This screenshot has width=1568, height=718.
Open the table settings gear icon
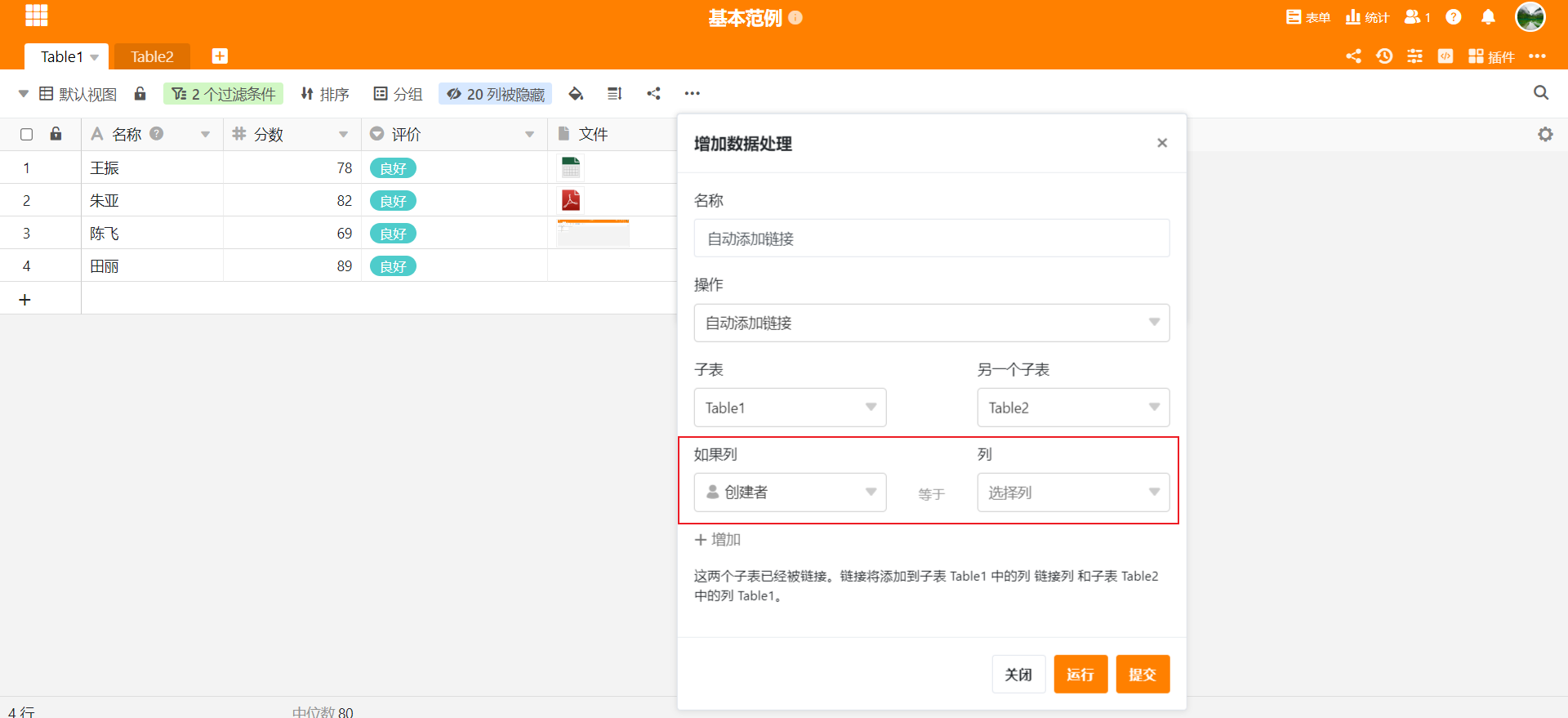coord(1545,134)
